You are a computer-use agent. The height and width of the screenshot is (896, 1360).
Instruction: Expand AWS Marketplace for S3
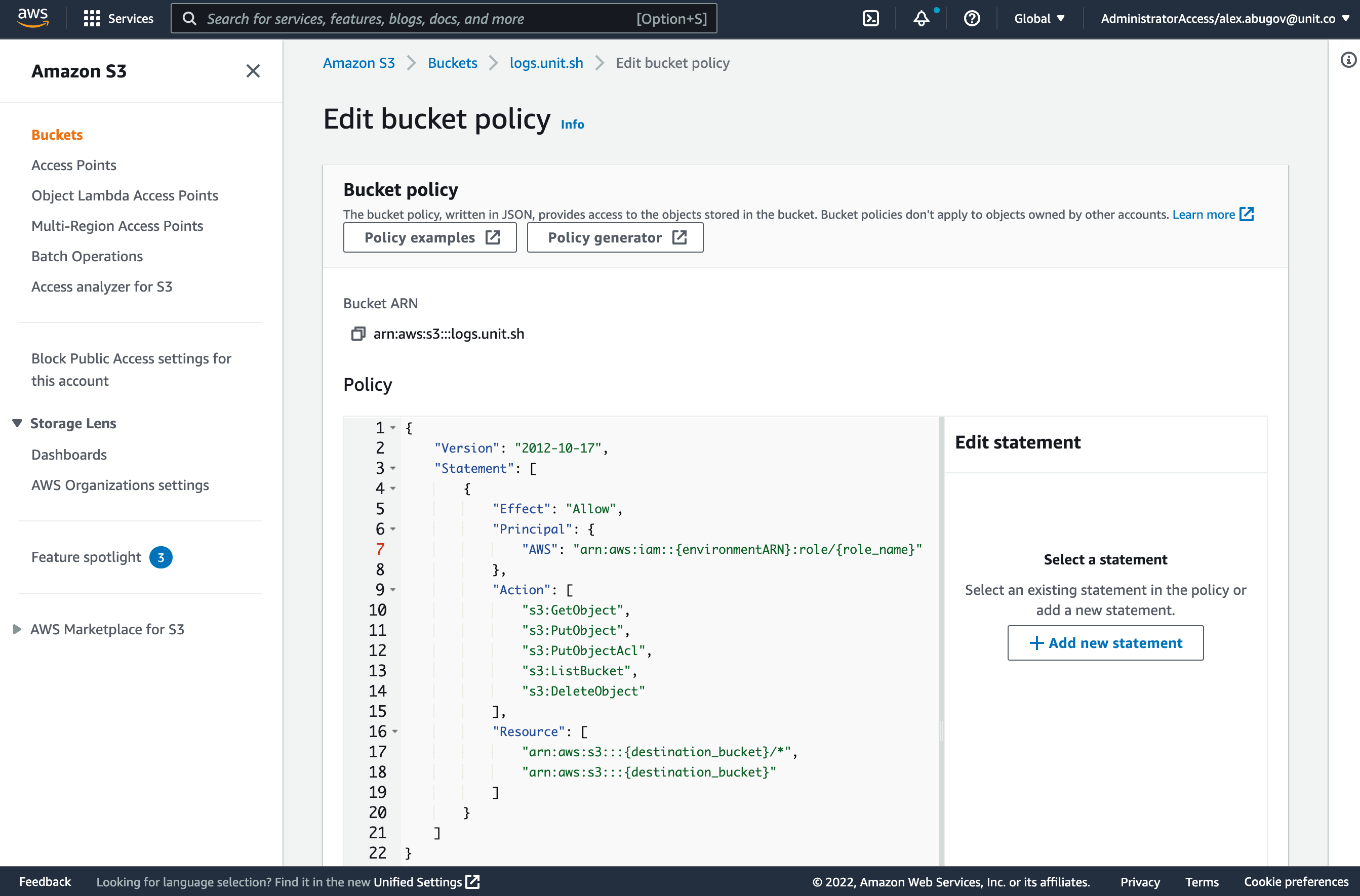click(x=17, y=629)
